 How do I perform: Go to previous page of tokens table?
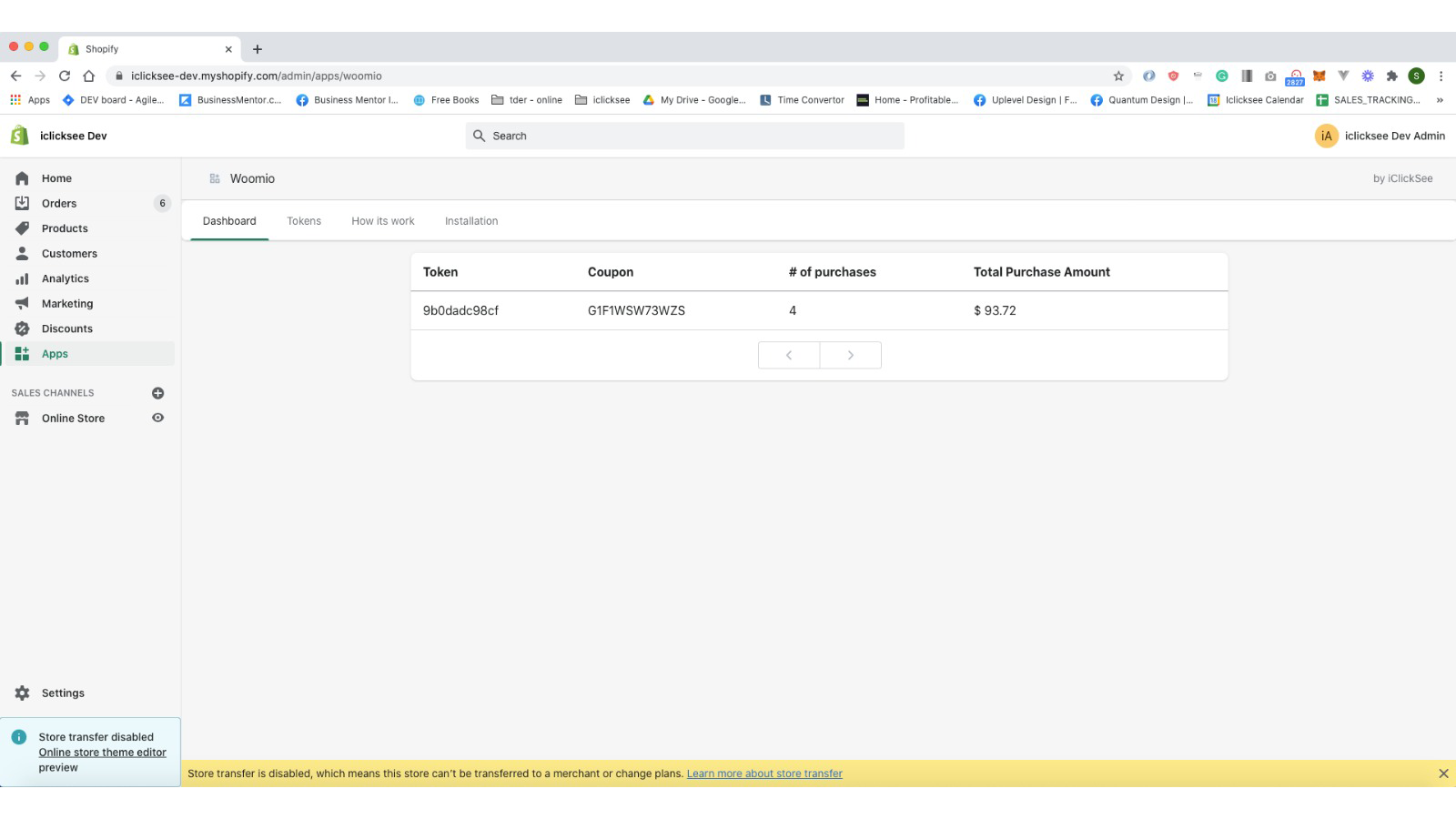(789, 355)
